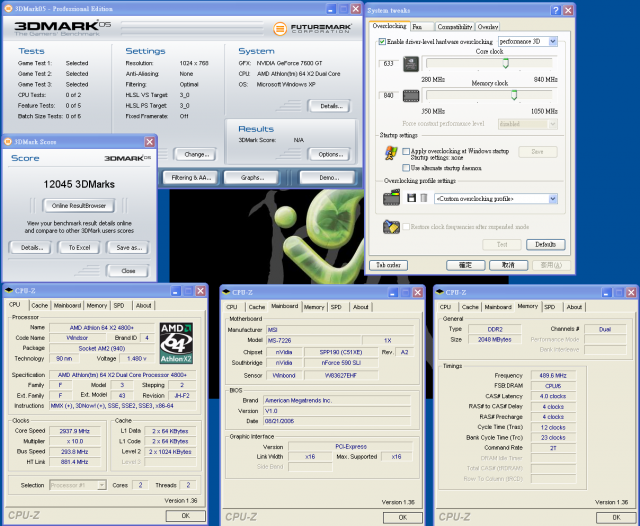Toggle Restore clock frequencies after suspended mode
This screenshot has width=640, height=526.
pyautogui.click(x=406, y=226)
